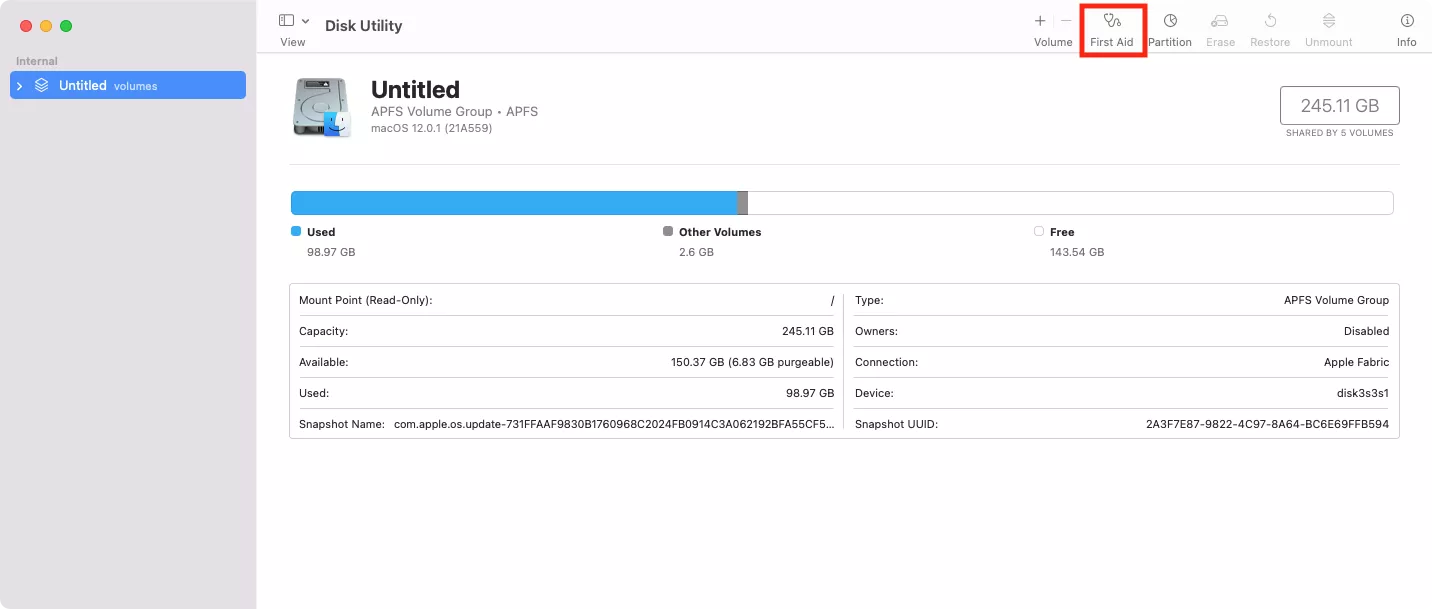The image size is (1432, 609).
Task: Click the 'Apple Fabric' connection value
Action: click(1356, 362)
